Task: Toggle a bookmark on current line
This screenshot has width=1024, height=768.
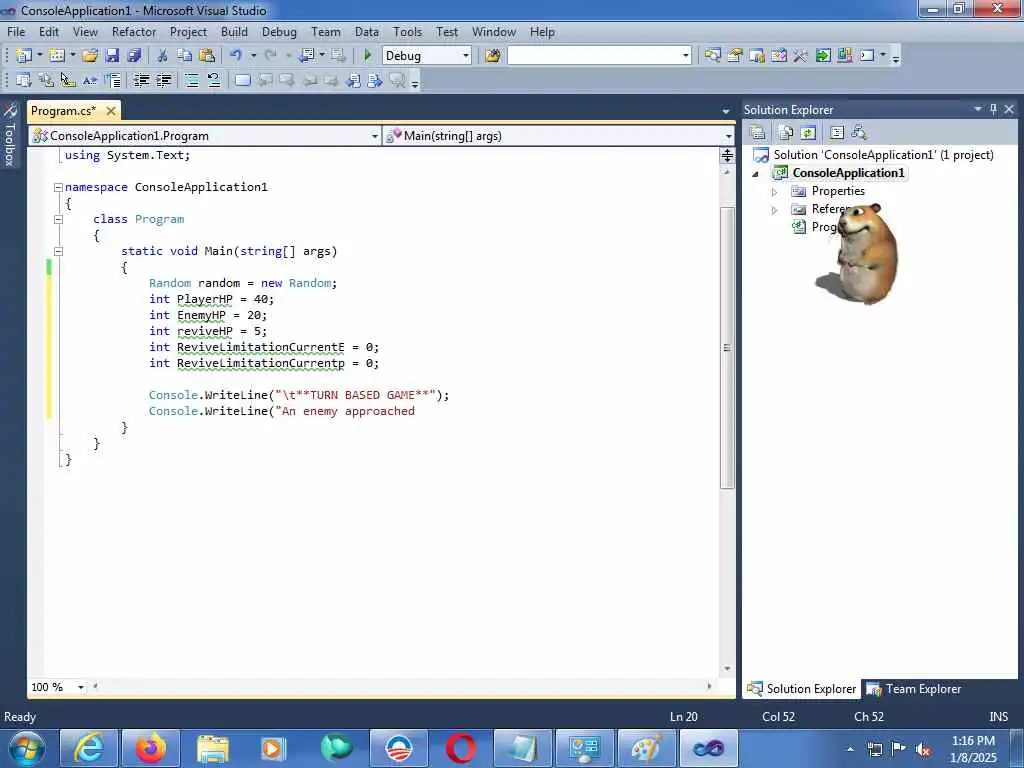Action: (x=242, y=80)
